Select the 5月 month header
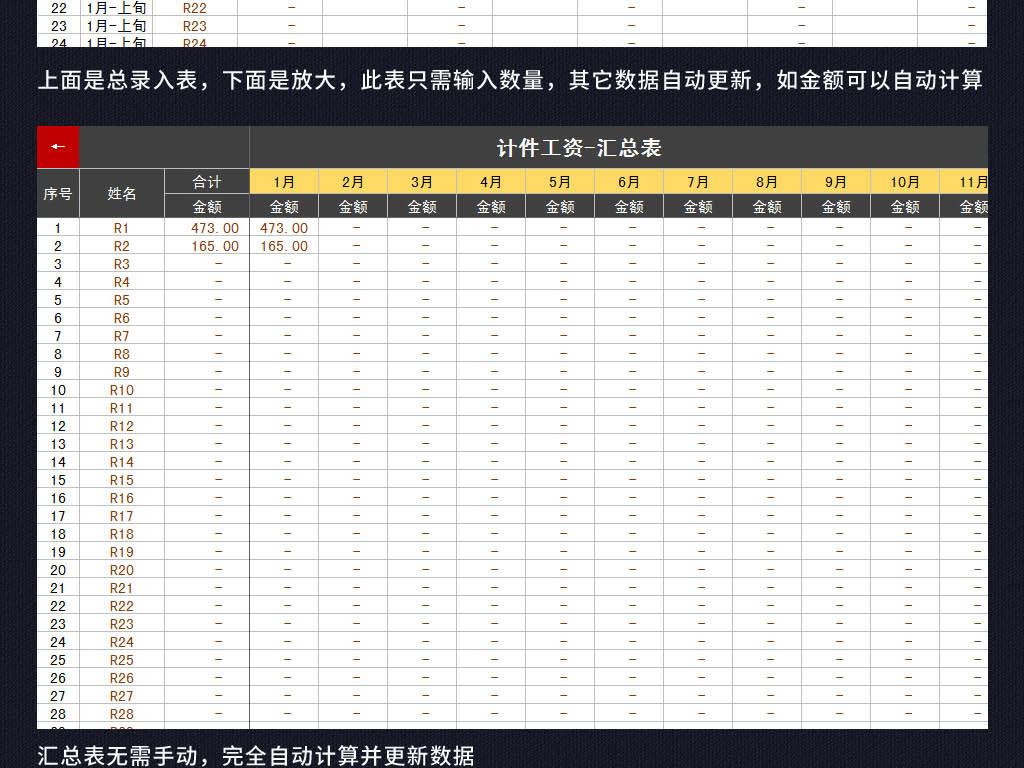 click(x=560, y=182)
